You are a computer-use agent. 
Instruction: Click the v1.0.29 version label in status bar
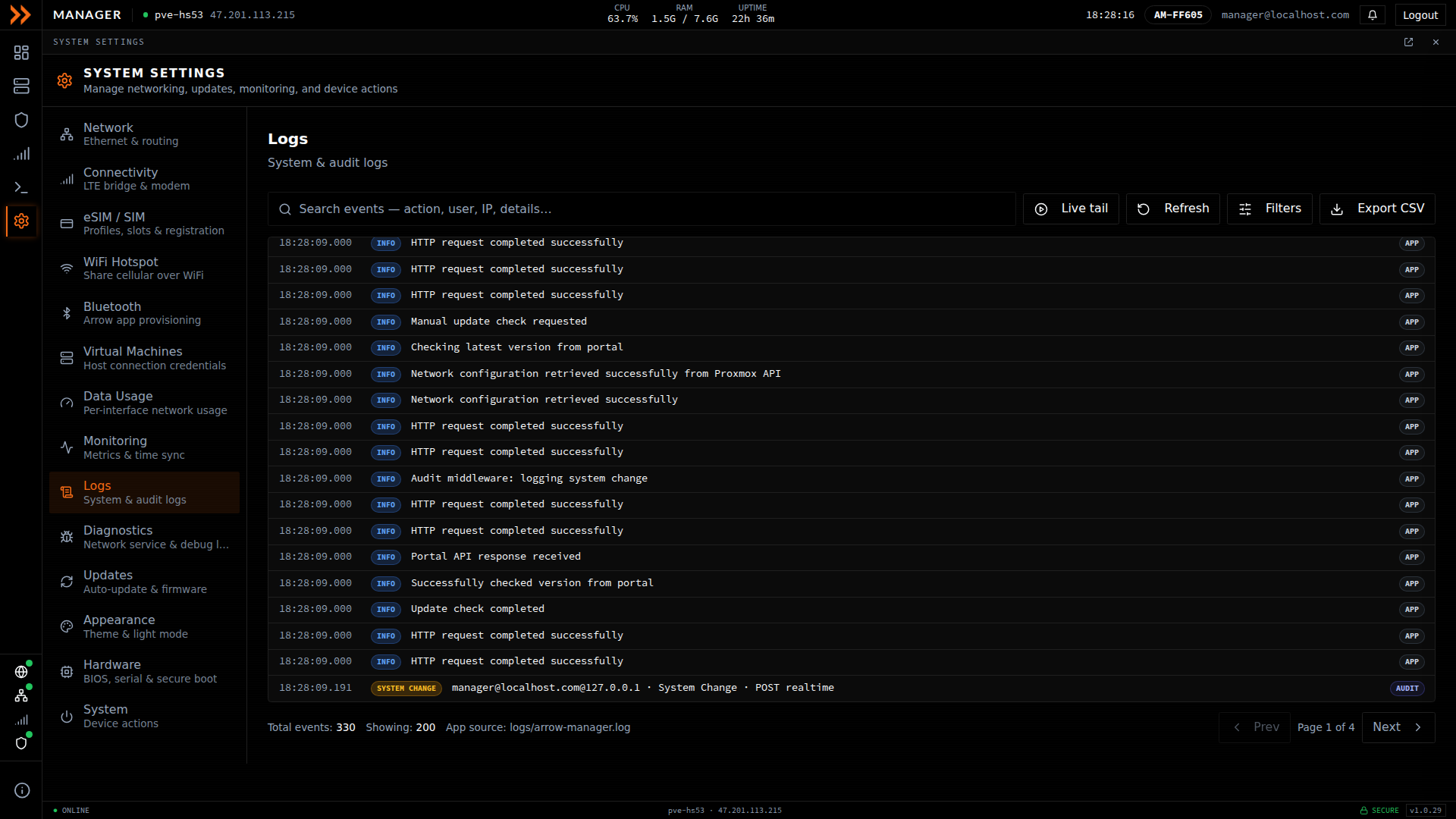(x=1426, y=811)
